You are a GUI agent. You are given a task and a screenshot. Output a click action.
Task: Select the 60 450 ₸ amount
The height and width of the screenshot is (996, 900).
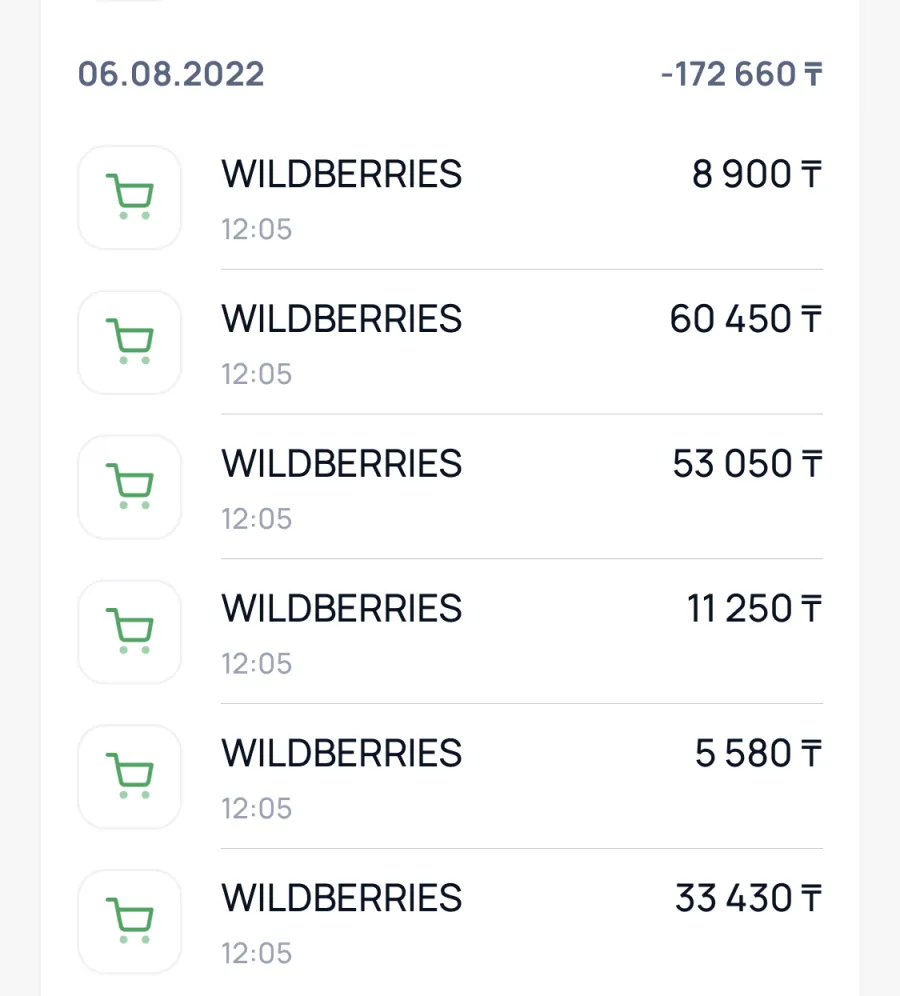click(746, 319)
